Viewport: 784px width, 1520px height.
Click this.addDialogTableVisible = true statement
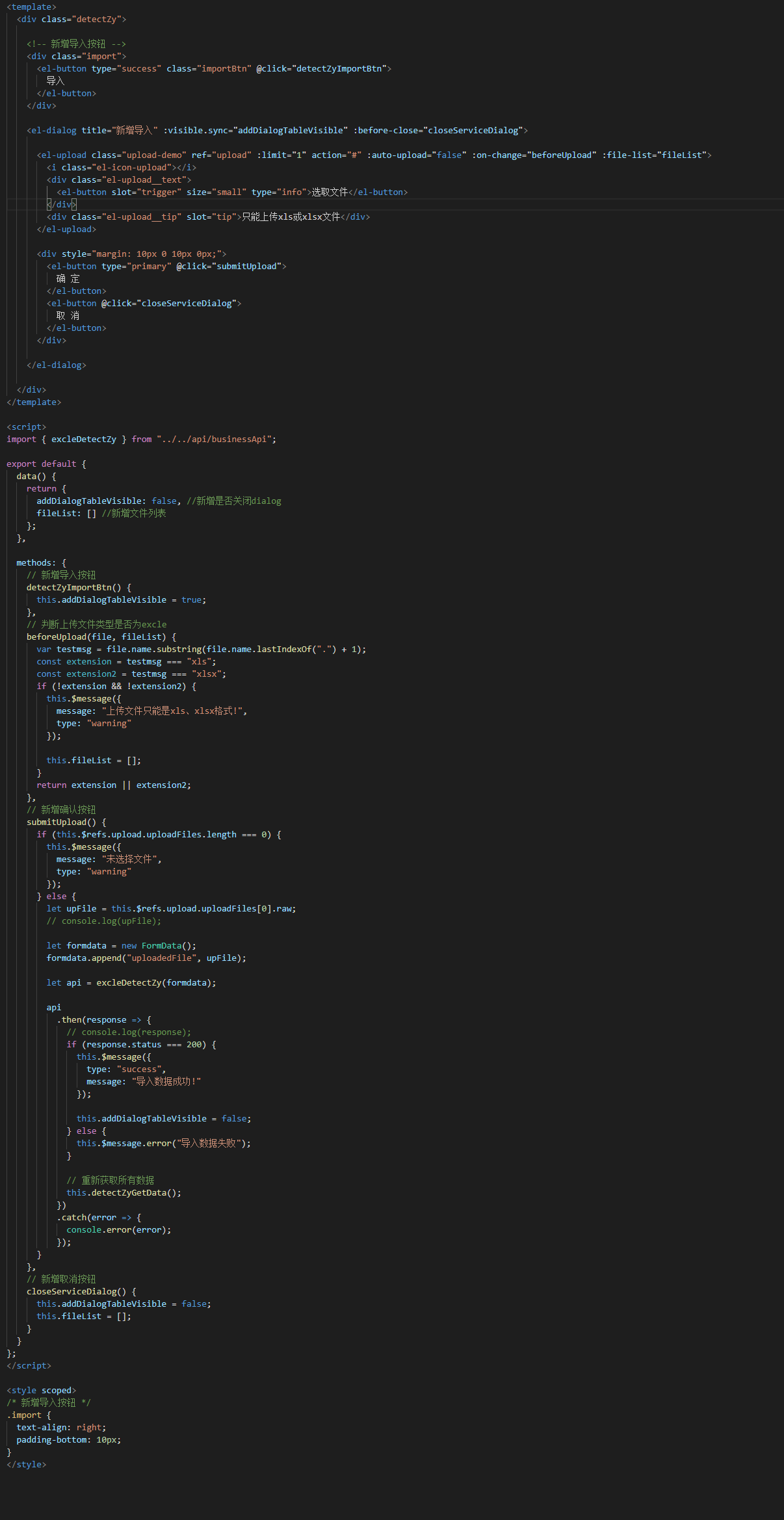(x=122, y=599)
